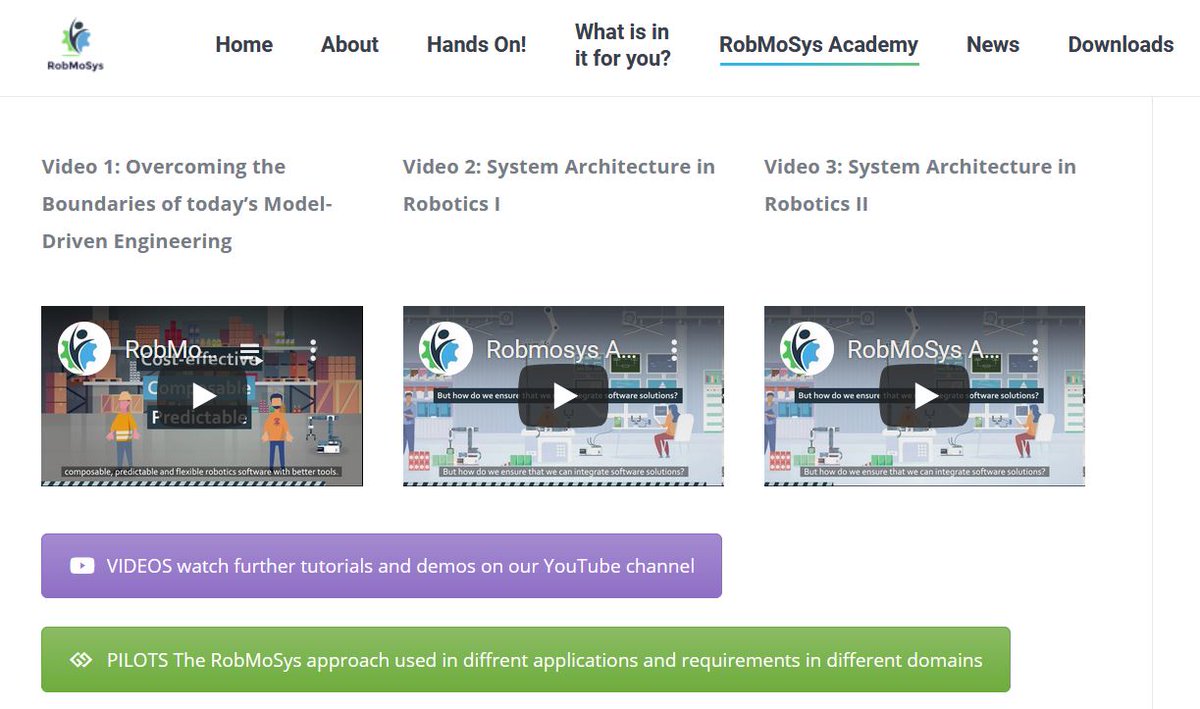Click heading Video 2: System Architecture in Robotics I

[x=559, y=185]
